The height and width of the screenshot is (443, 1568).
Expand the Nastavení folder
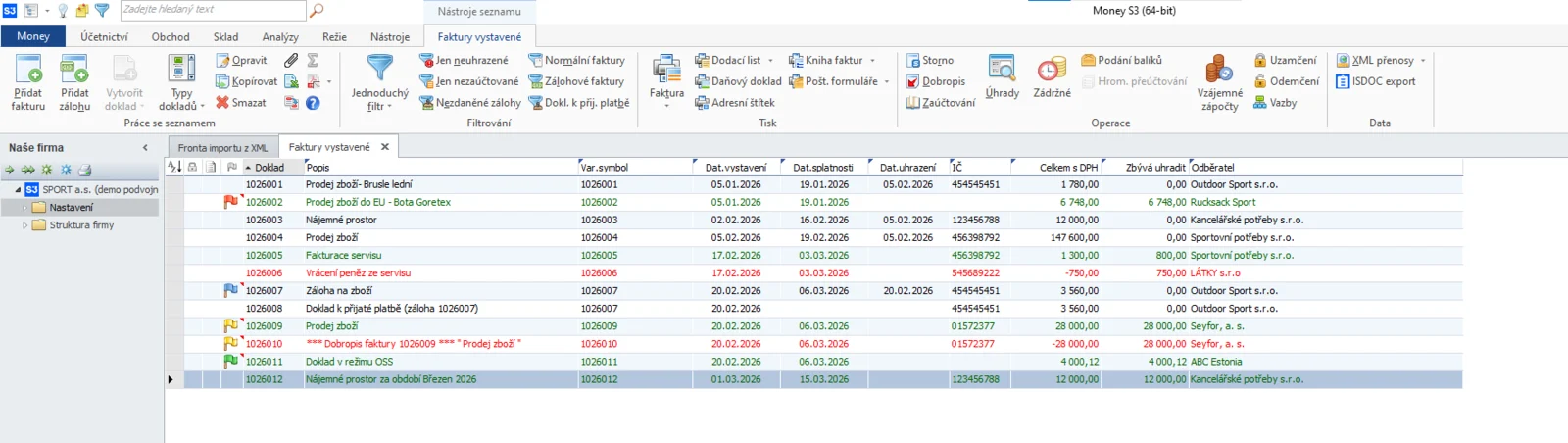click(25, 208)
